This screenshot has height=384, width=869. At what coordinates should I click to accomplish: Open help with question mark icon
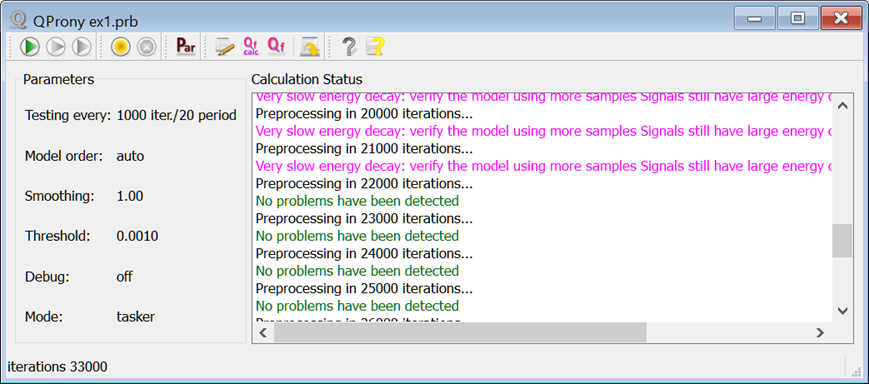point(349,47)
